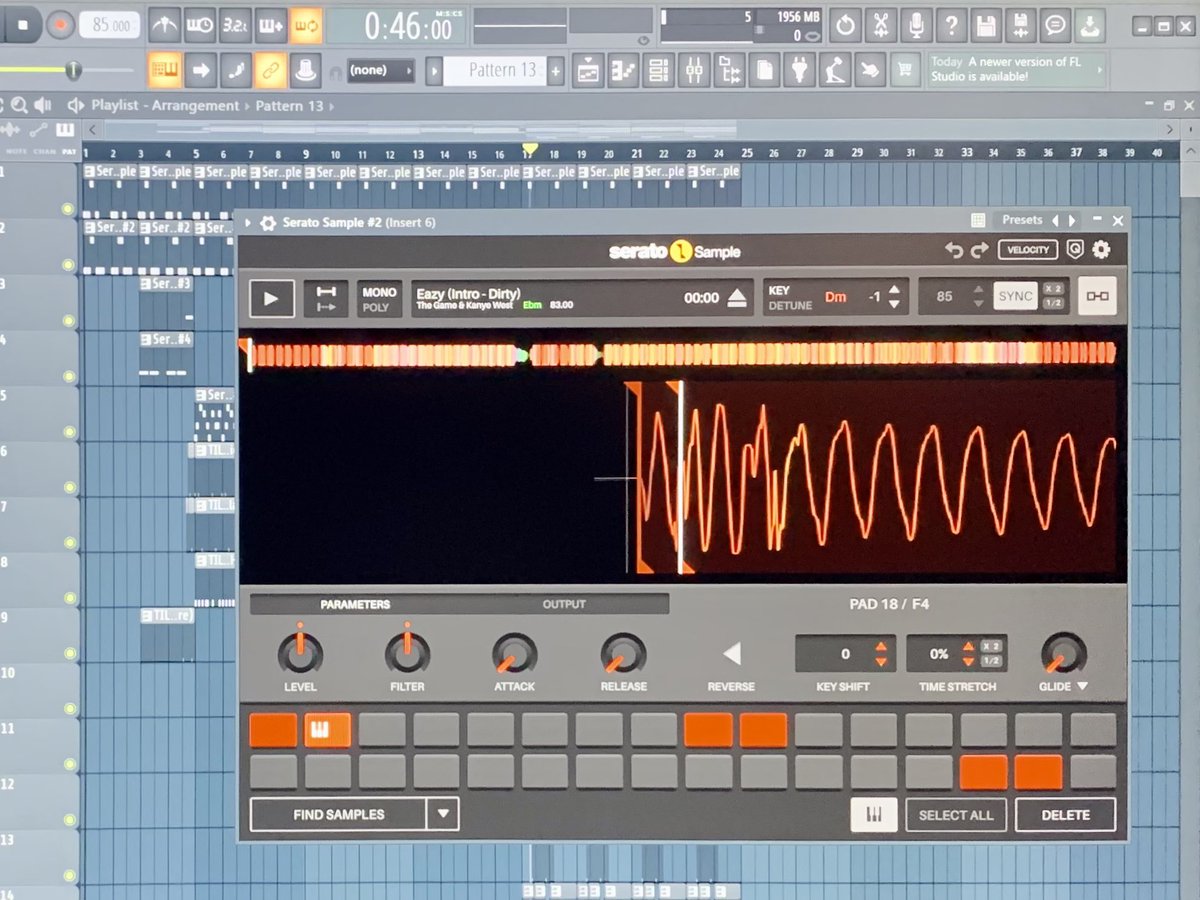
Task: Increase KEY SHIFT with up arrow
Action: click(x=881, y=647)
